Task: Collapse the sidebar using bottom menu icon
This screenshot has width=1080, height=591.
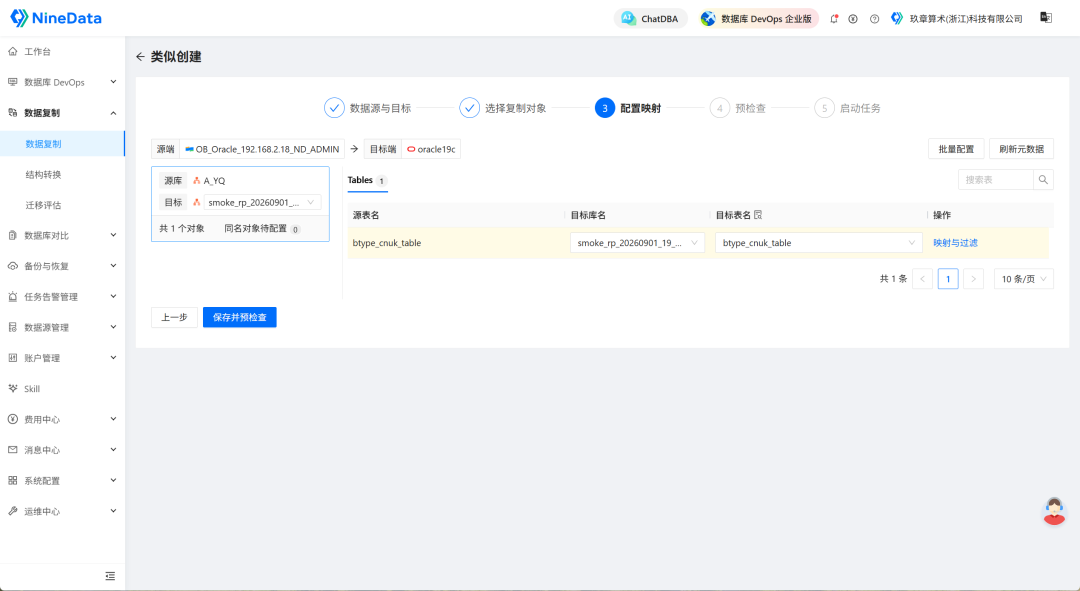Action: tap(110, 576)
